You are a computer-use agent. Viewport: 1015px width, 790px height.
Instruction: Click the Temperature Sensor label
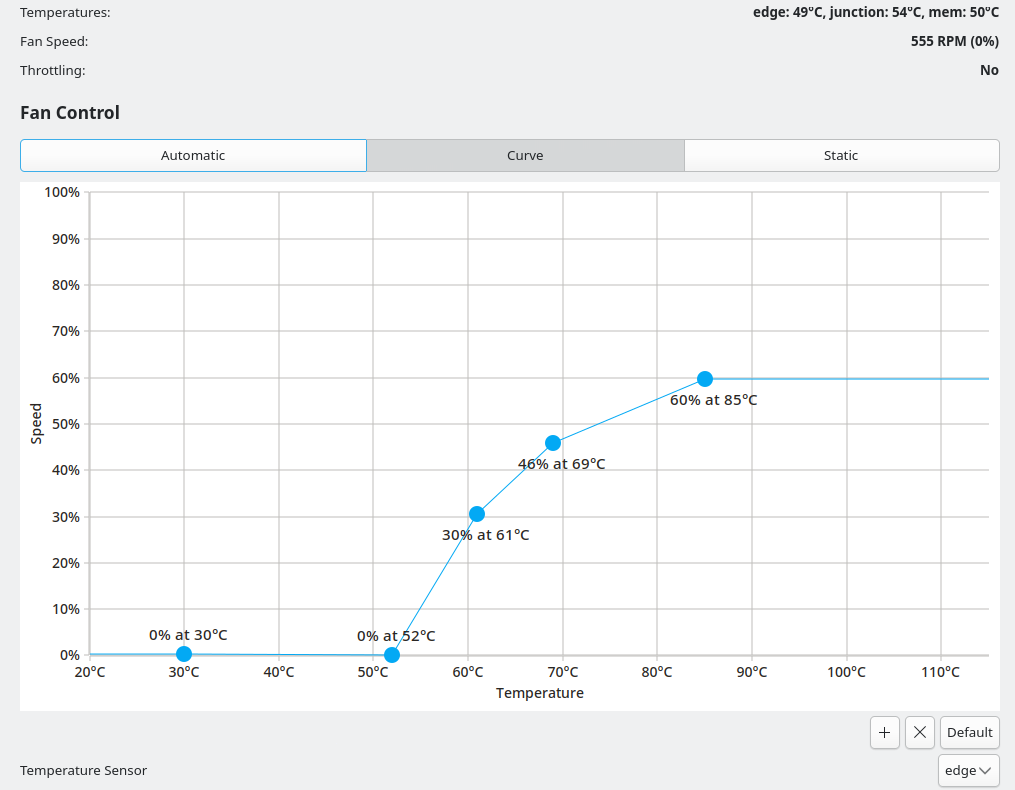84,771
